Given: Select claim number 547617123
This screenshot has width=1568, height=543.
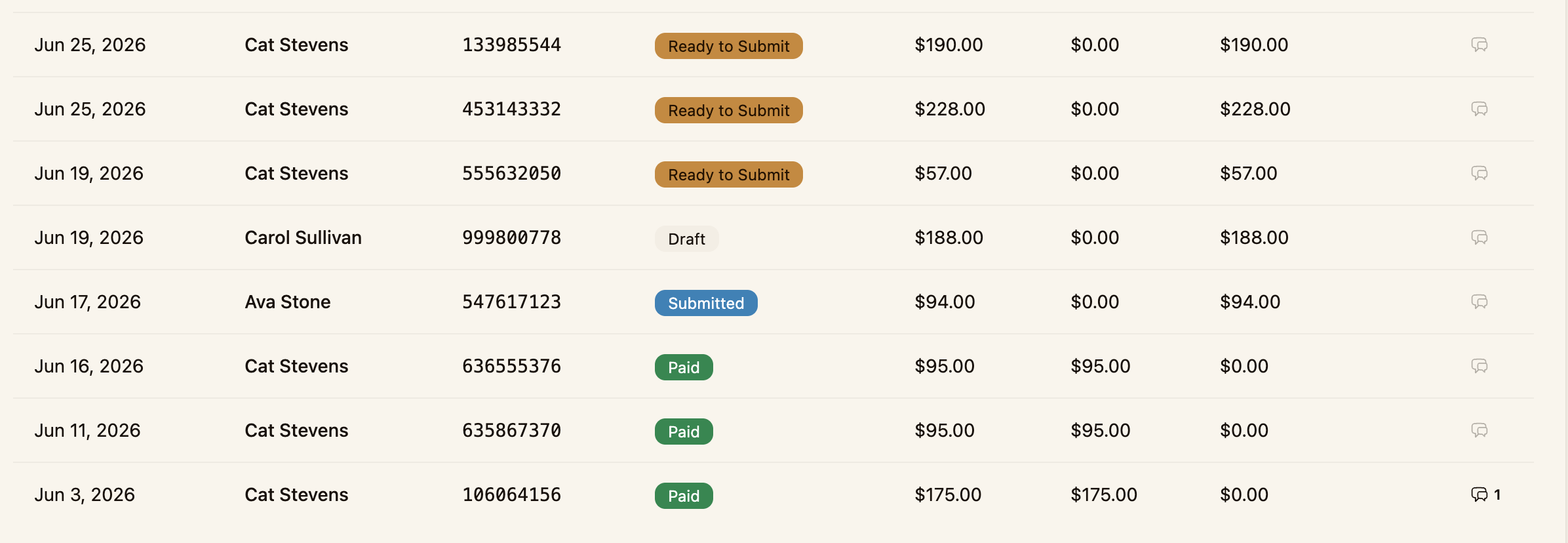Looking at the screenshot, I should (511, 302).
